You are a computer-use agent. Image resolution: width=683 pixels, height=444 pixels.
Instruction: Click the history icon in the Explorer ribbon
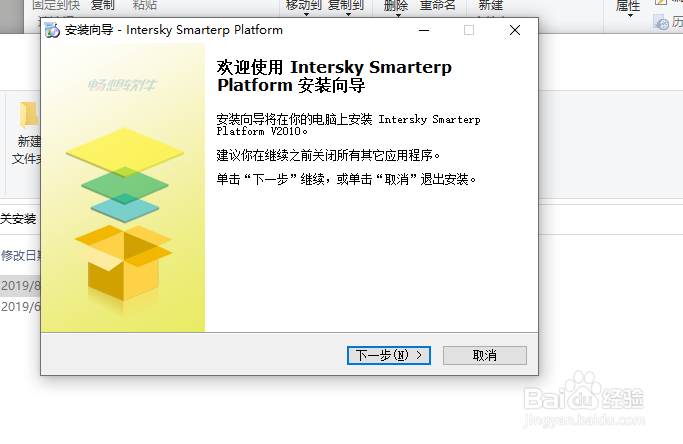(662, 23)
